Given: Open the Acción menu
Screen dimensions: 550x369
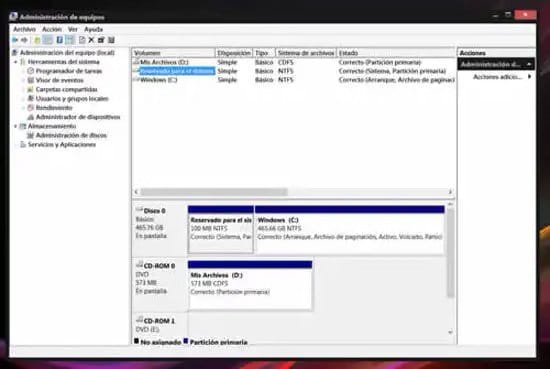Looking at the screenshot, I should pos(52,29).
